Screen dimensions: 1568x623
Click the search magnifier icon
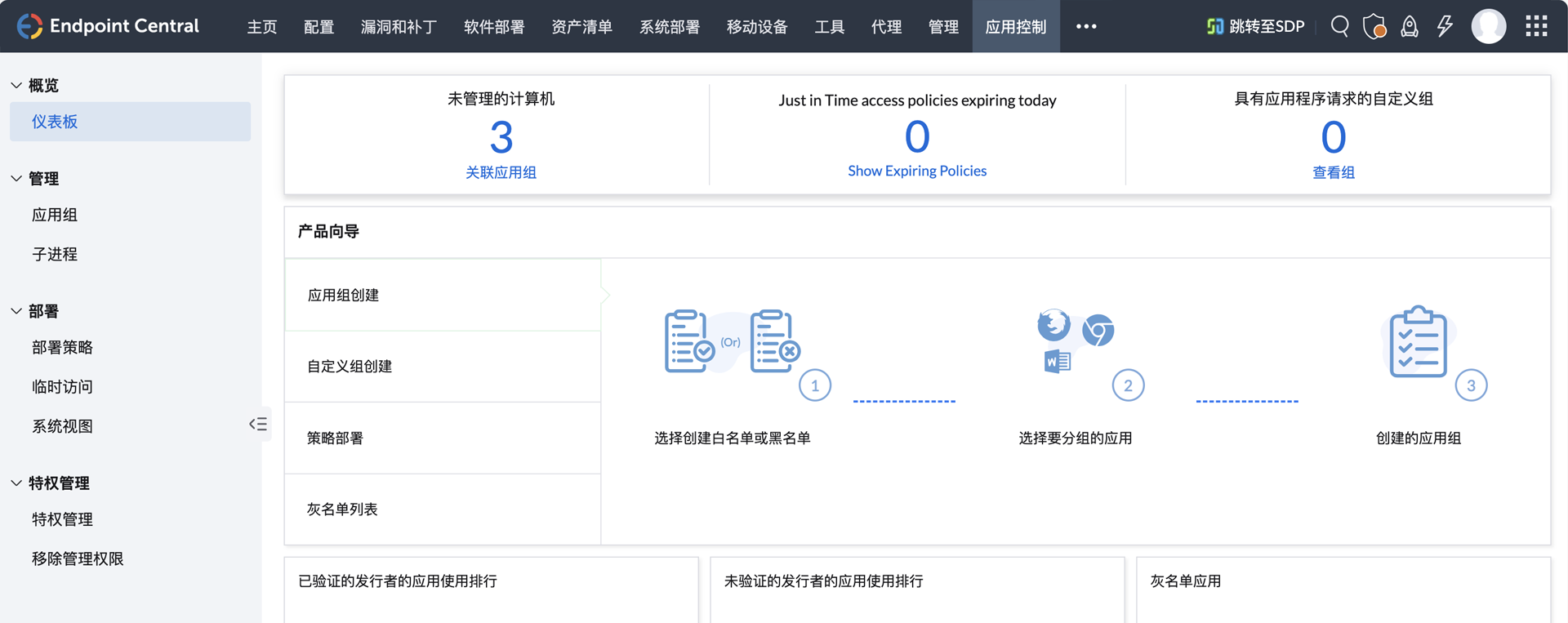[1339, 26]
